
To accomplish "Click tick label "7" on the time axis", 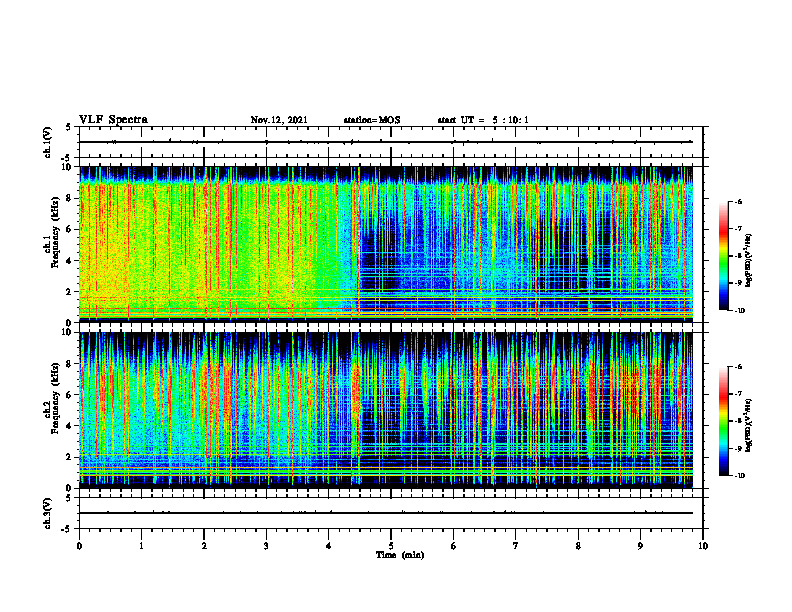I will click(x=516, y=546).
